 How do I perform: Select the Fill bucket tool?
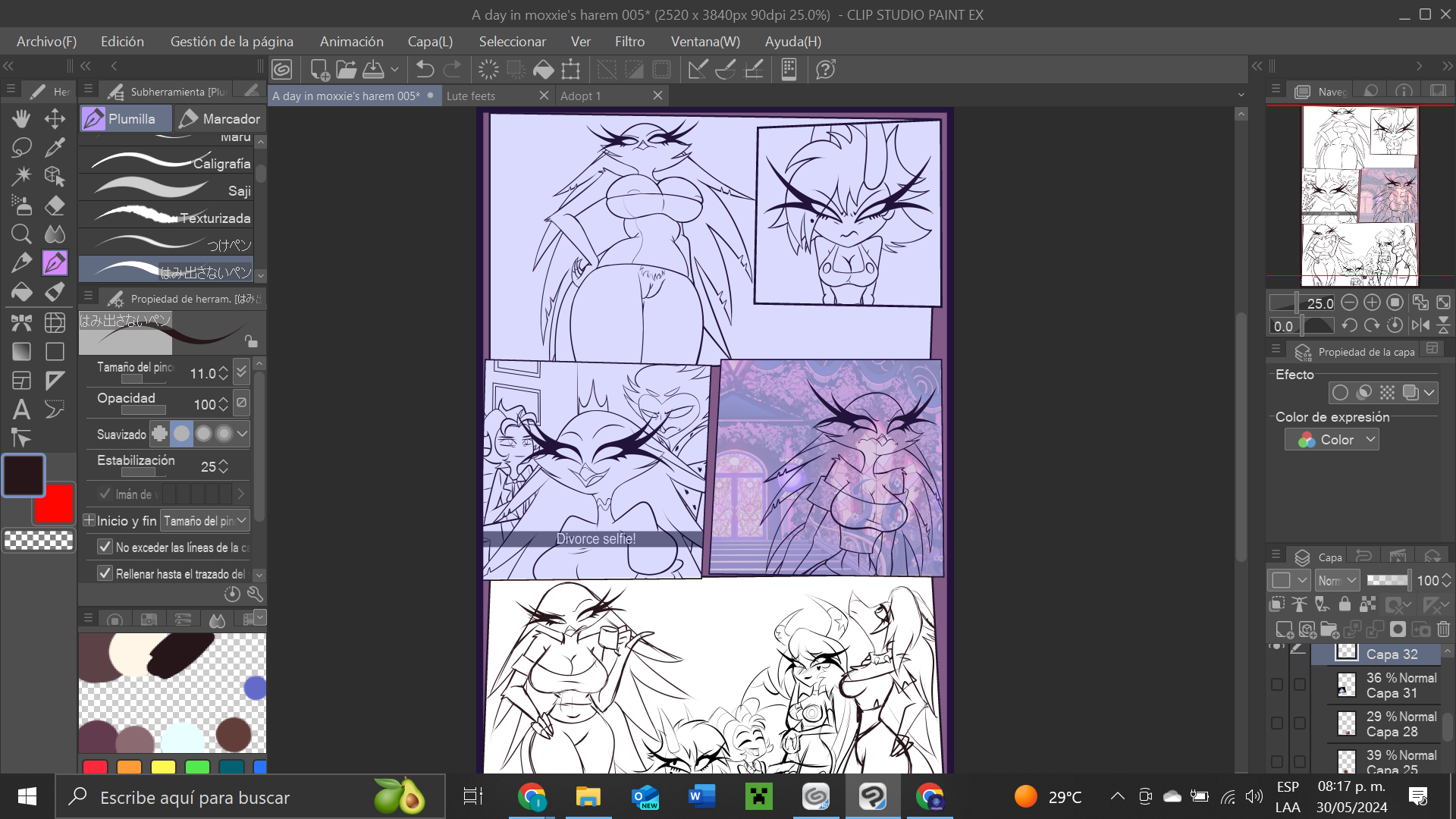21,292
